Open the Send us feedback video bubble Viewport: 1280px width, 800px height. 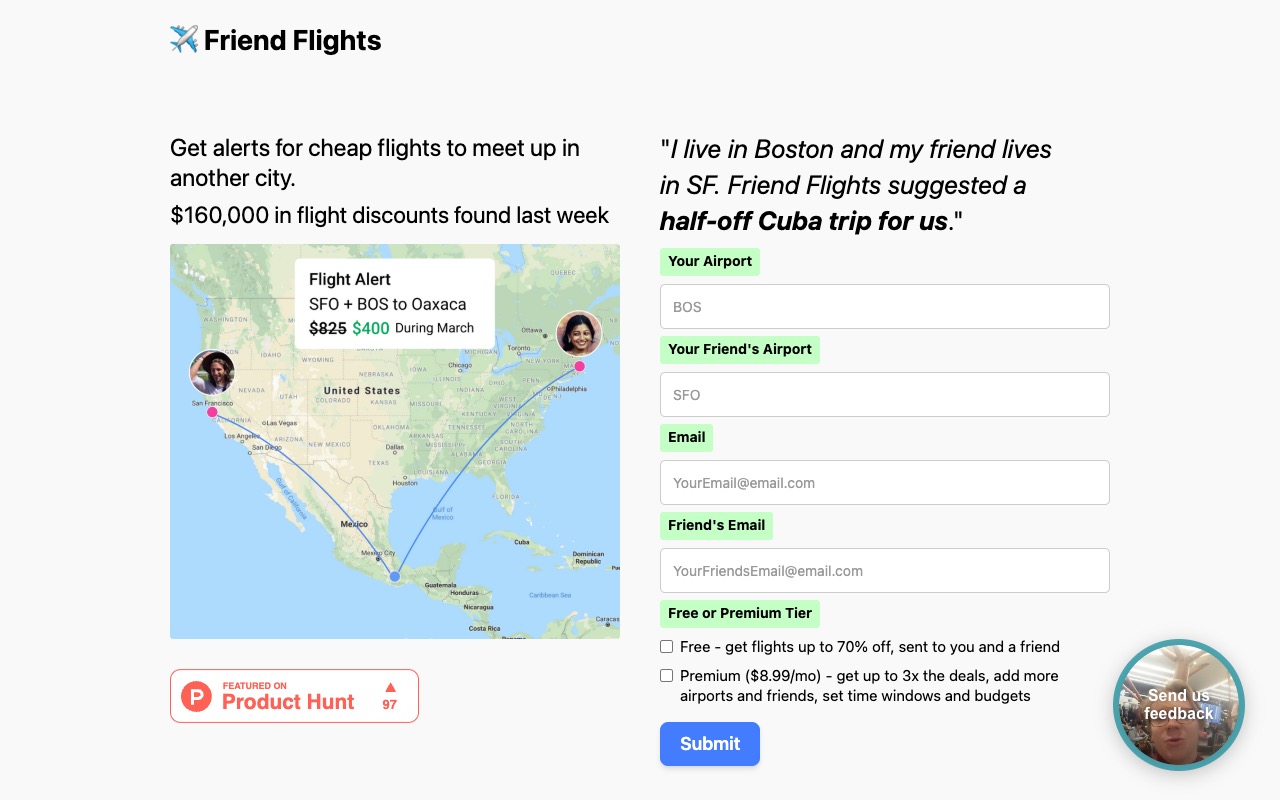(1178, 704)
